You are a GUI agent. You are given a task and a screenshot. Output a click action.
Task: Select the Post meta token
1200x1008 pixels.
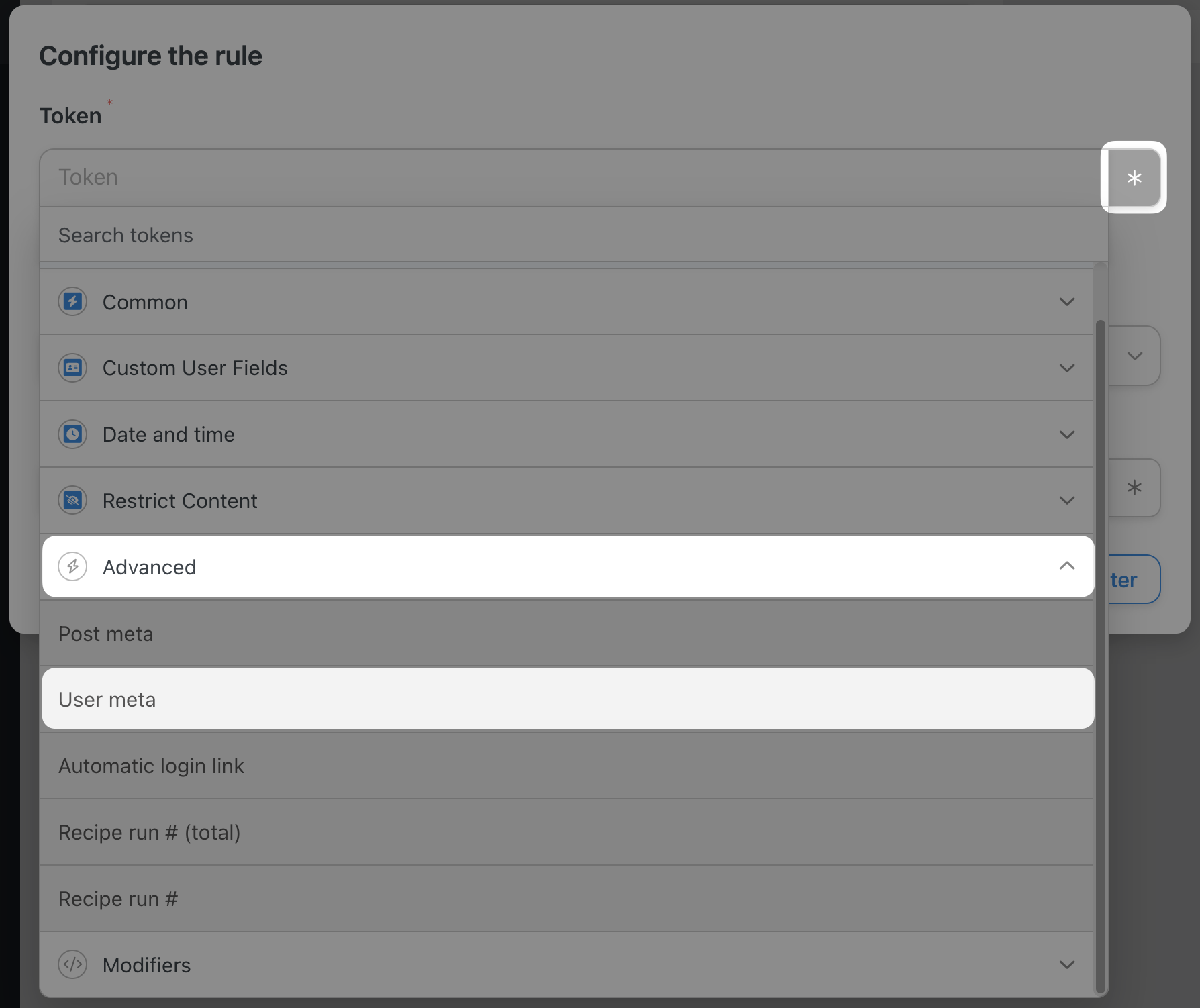pyautogui.click(x=106, y=634)
